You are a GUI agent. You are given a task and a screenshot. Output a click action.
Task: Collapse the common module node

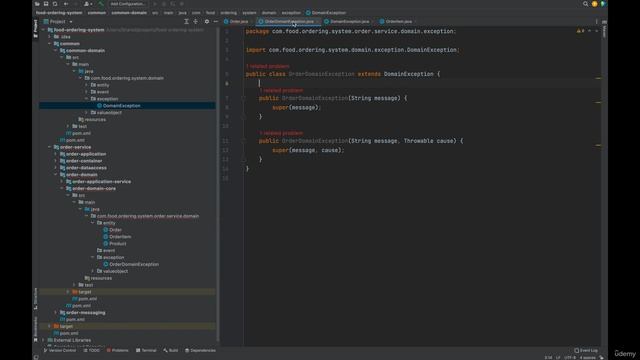[x=49, y=44]
